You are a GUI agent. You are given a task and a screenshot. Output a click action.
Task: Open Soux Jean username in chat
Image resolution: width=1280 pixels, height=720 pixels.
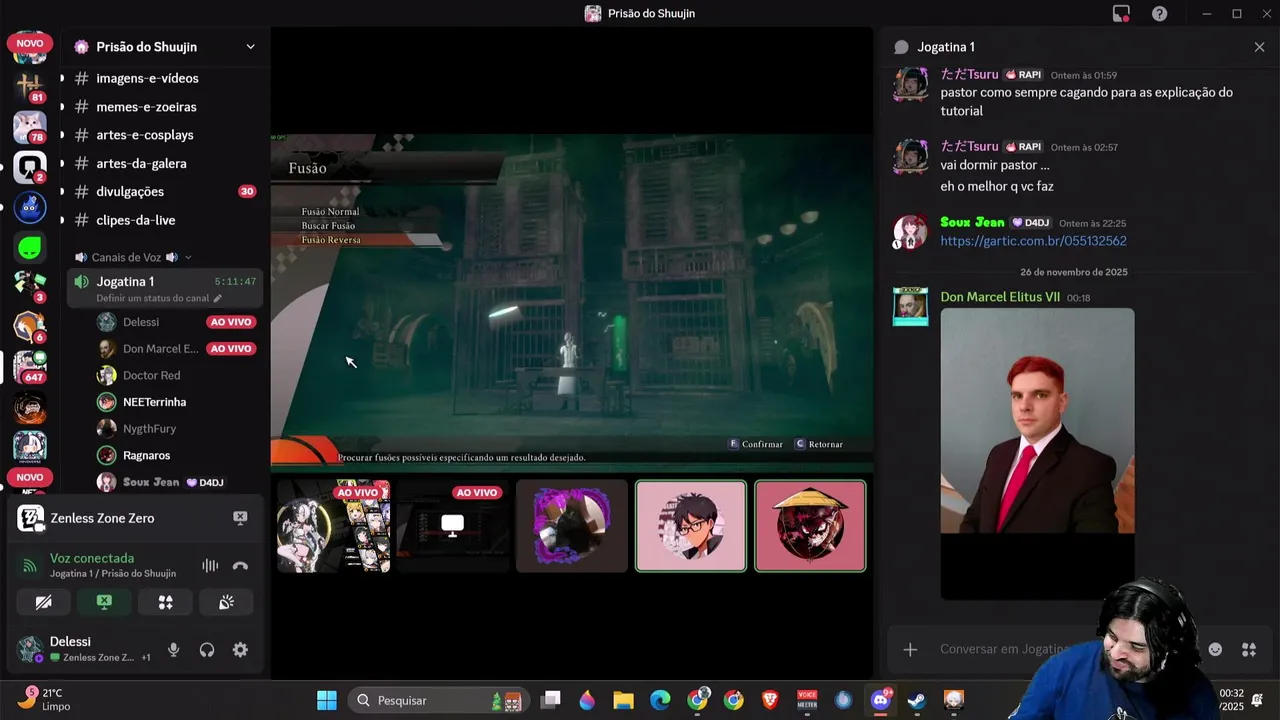[972, 222]
